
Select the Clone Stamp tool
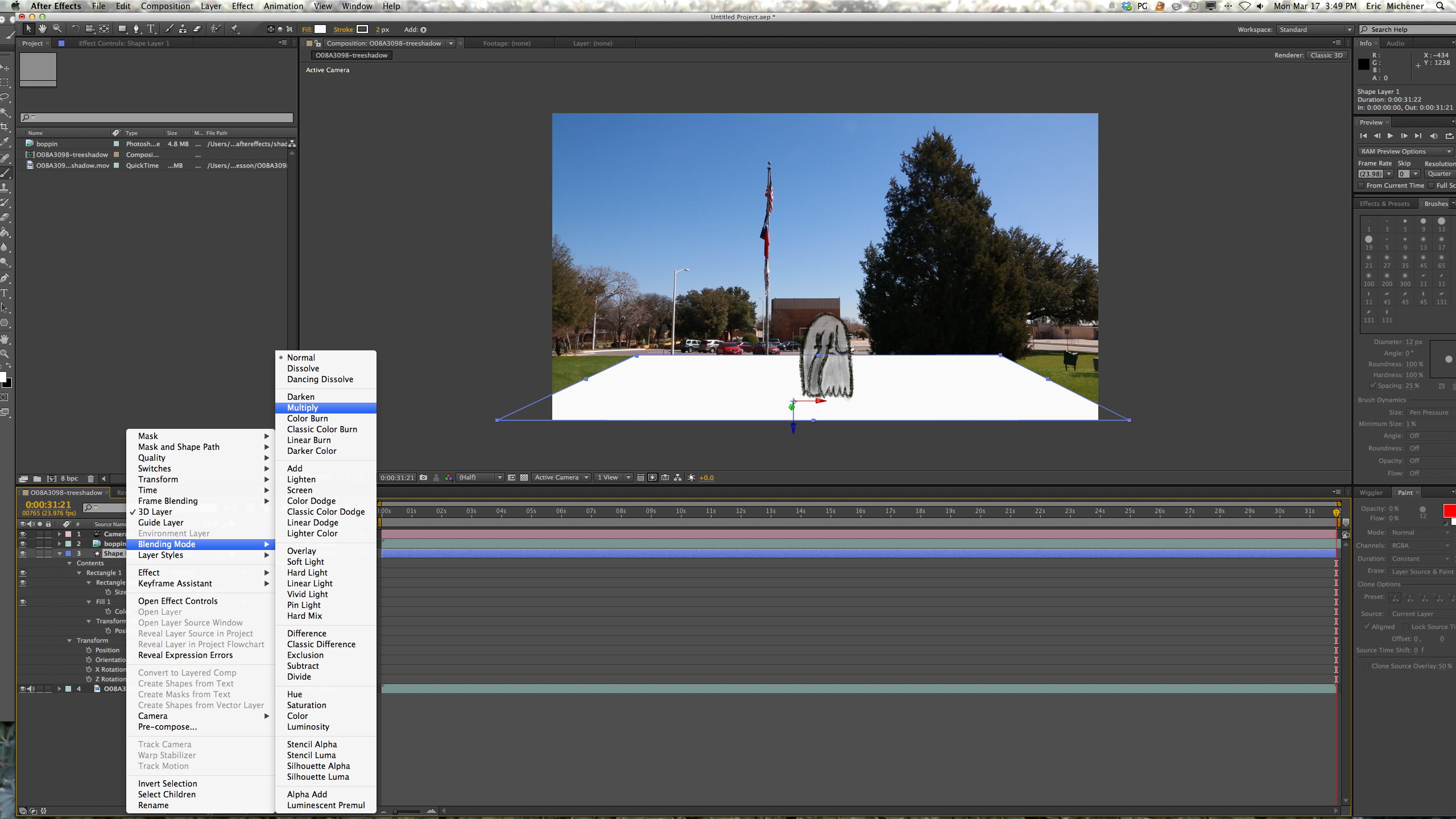(x=183, y=28)
